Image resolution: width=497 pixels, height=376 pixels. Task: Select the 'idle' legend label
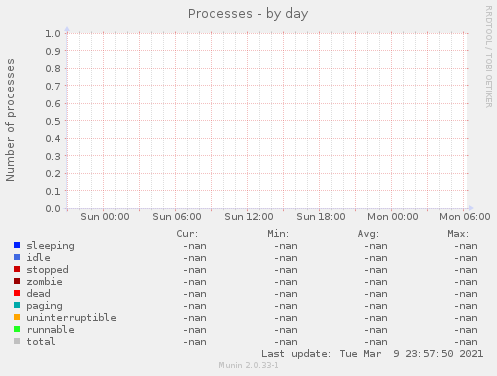tap(38, 258)
